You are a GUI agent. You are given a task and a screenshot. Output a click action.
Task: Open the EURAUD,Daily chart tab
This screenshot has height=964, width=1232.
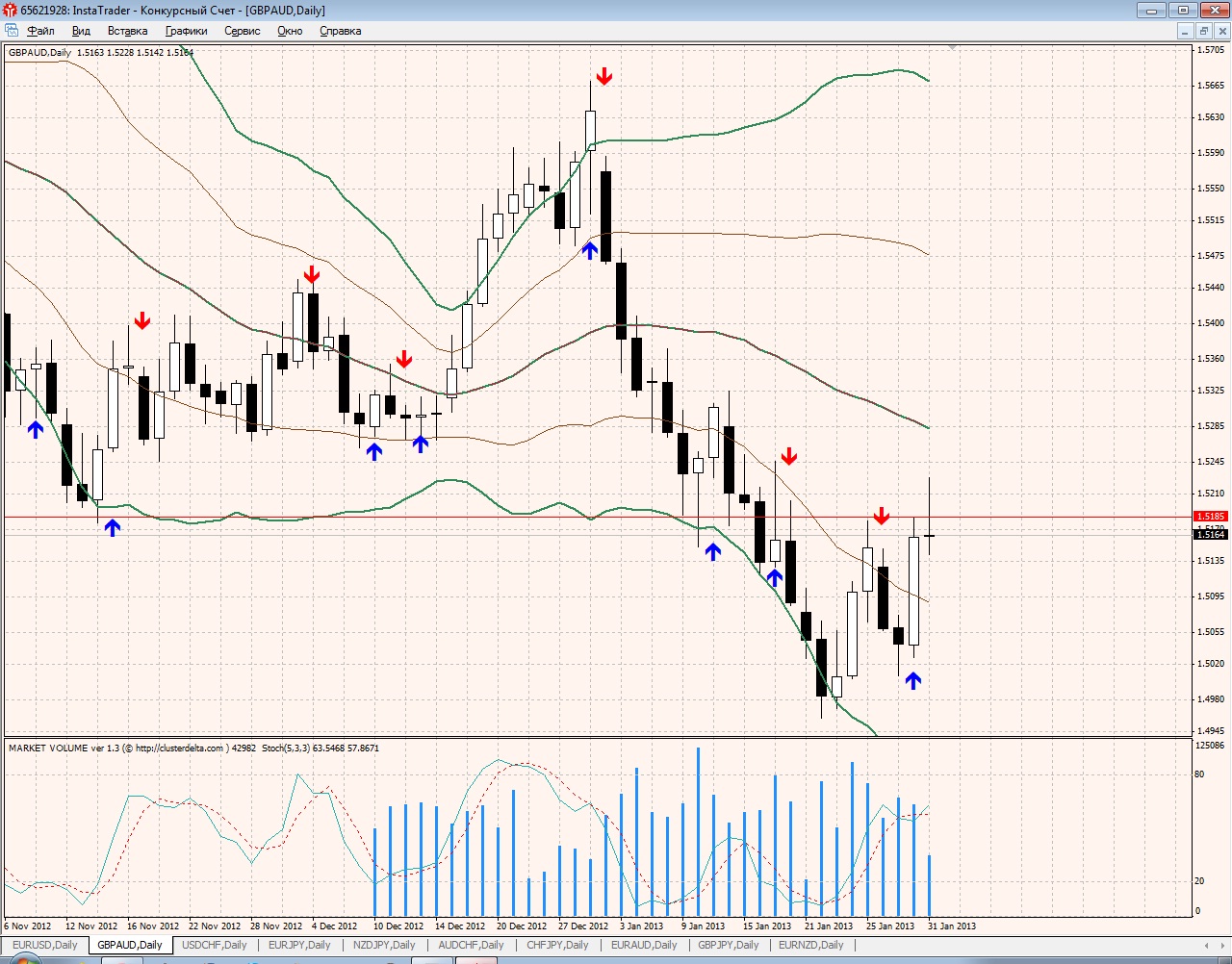644,945
